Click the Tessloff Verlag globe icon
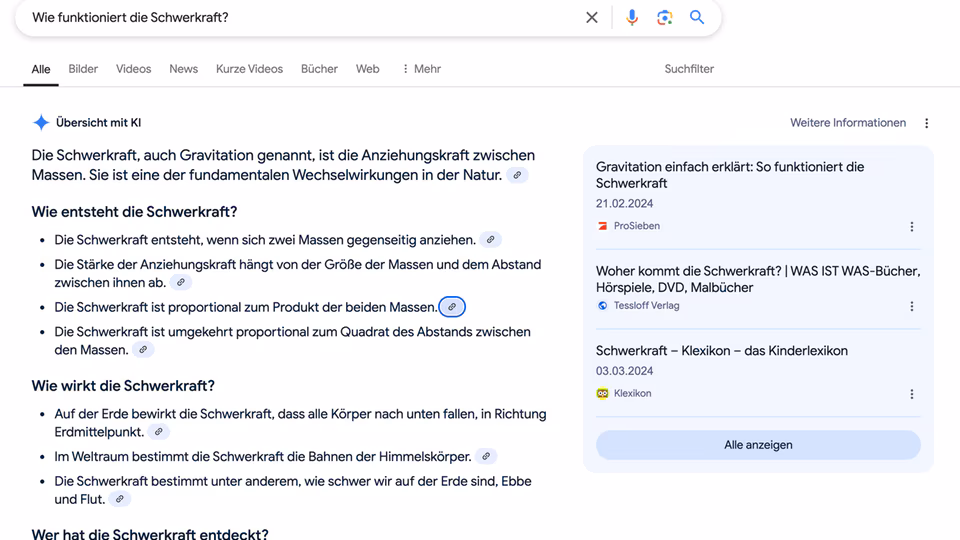Viewport: 960px width, 540px height. point(602,306)
